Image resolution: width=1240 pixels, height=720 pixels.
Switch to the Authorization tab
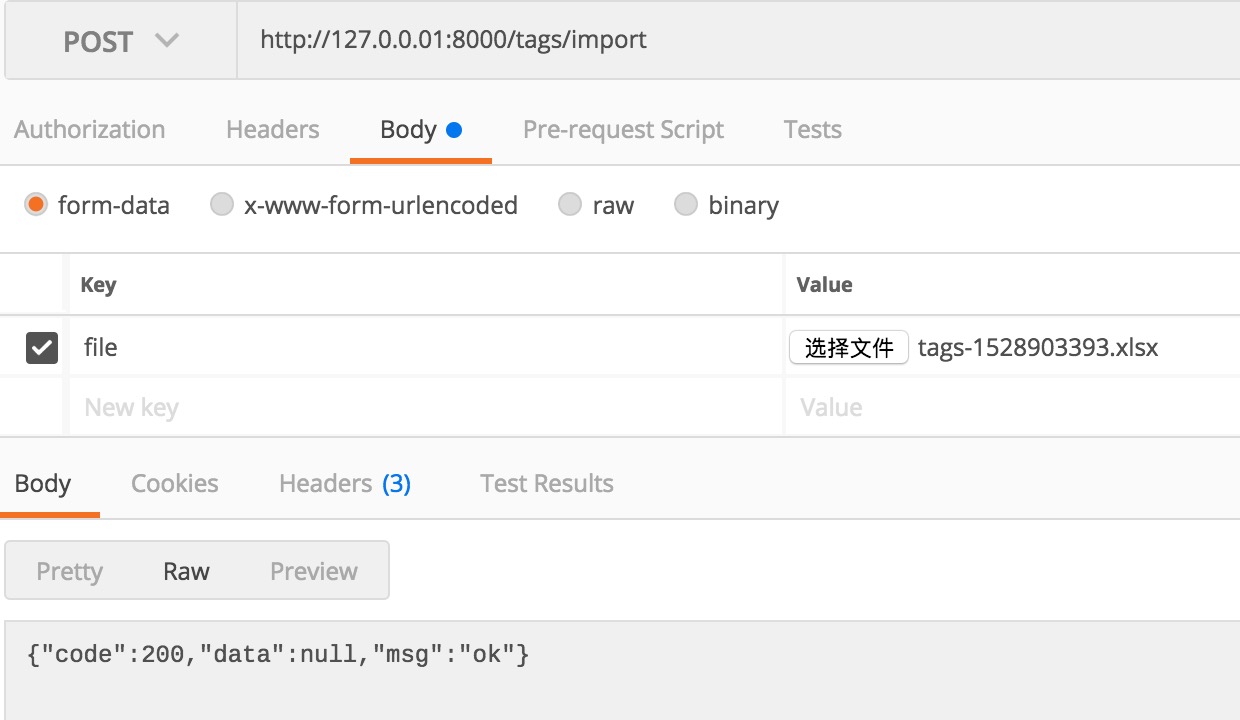[x=89, y=130]
